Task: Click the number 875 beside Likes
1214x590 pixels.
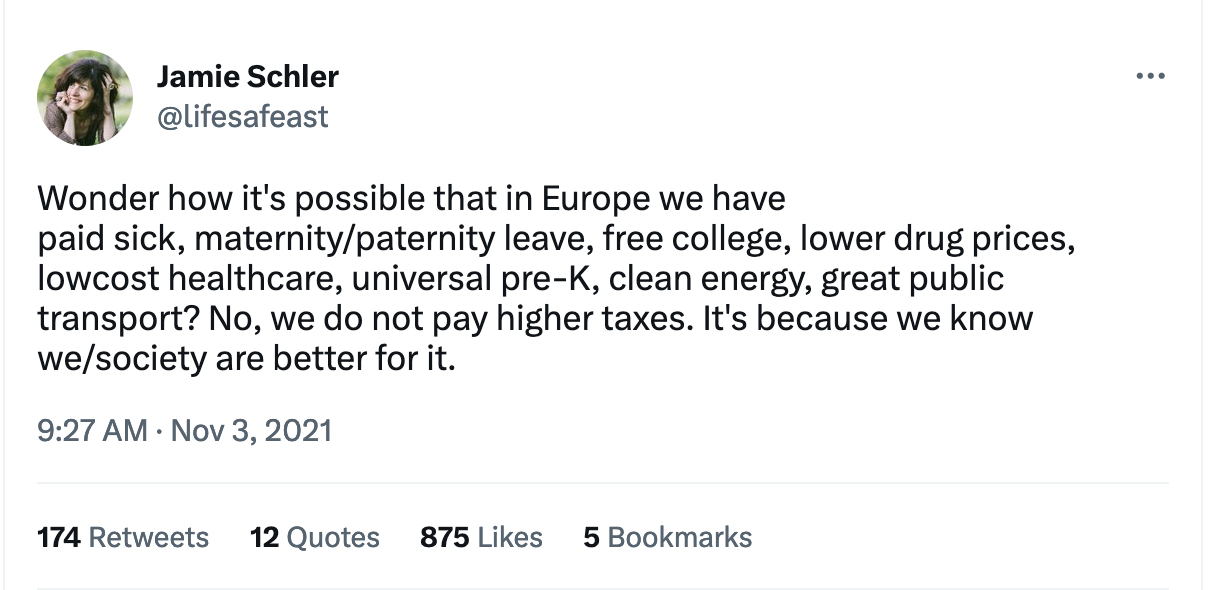Action: pyautogui.click(x=444, y=537)
